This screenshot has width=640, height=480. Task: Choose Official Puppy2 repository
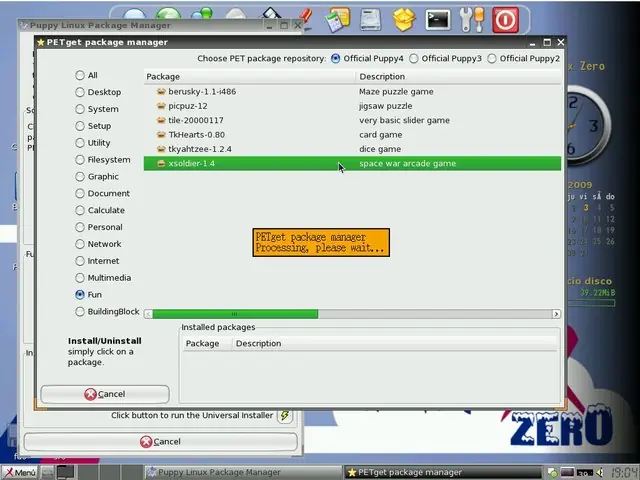click(524, 58)
